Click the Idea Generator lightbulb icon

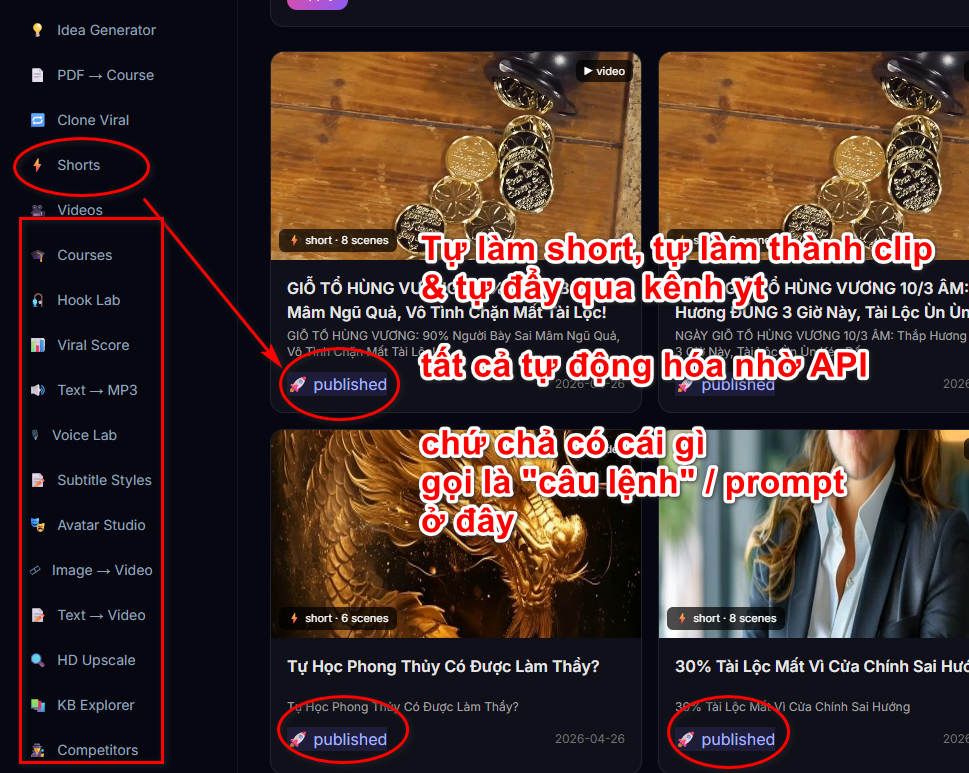[x=38, y=30]
